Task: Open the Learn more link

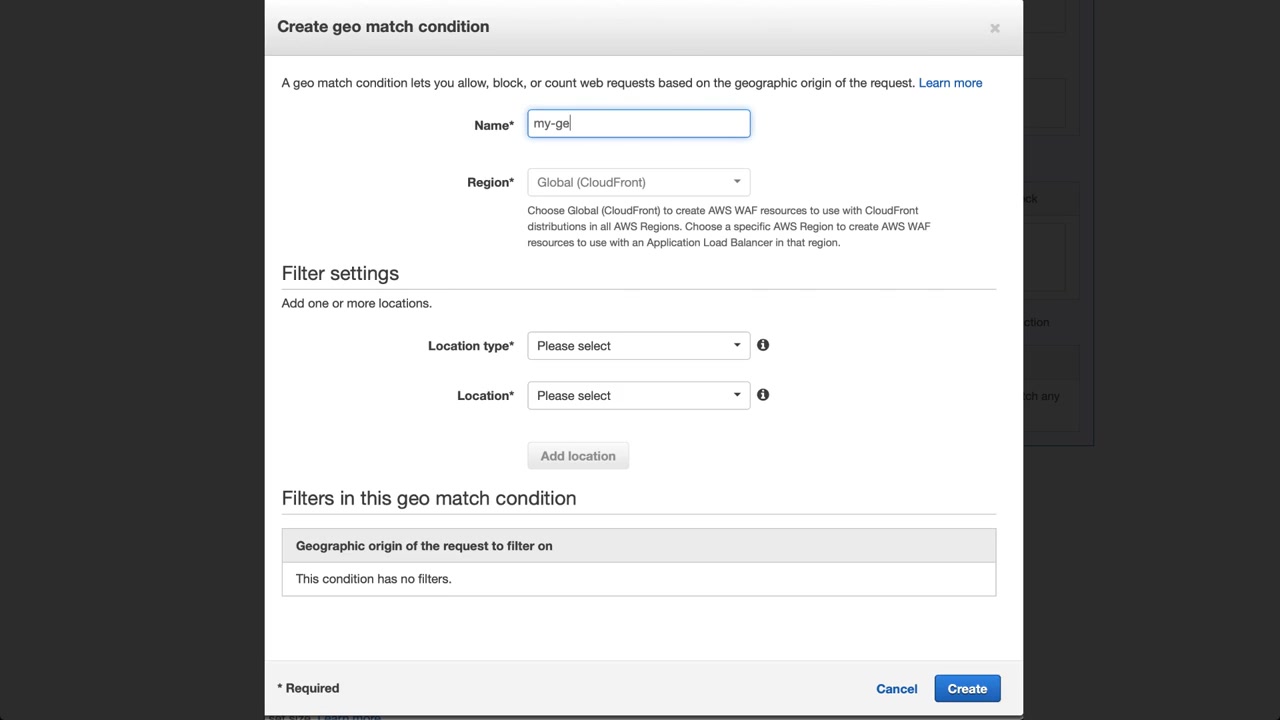Action: pos(950,83)
